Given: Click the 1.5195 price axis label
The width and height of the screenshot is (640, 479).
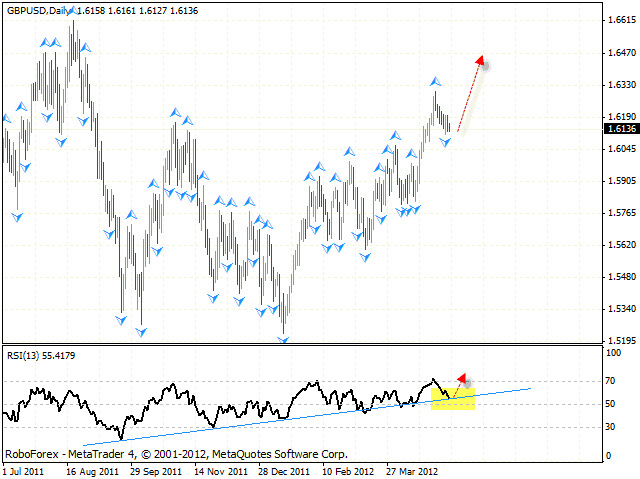Looking at the screenshot, I should tap(621, 341).
